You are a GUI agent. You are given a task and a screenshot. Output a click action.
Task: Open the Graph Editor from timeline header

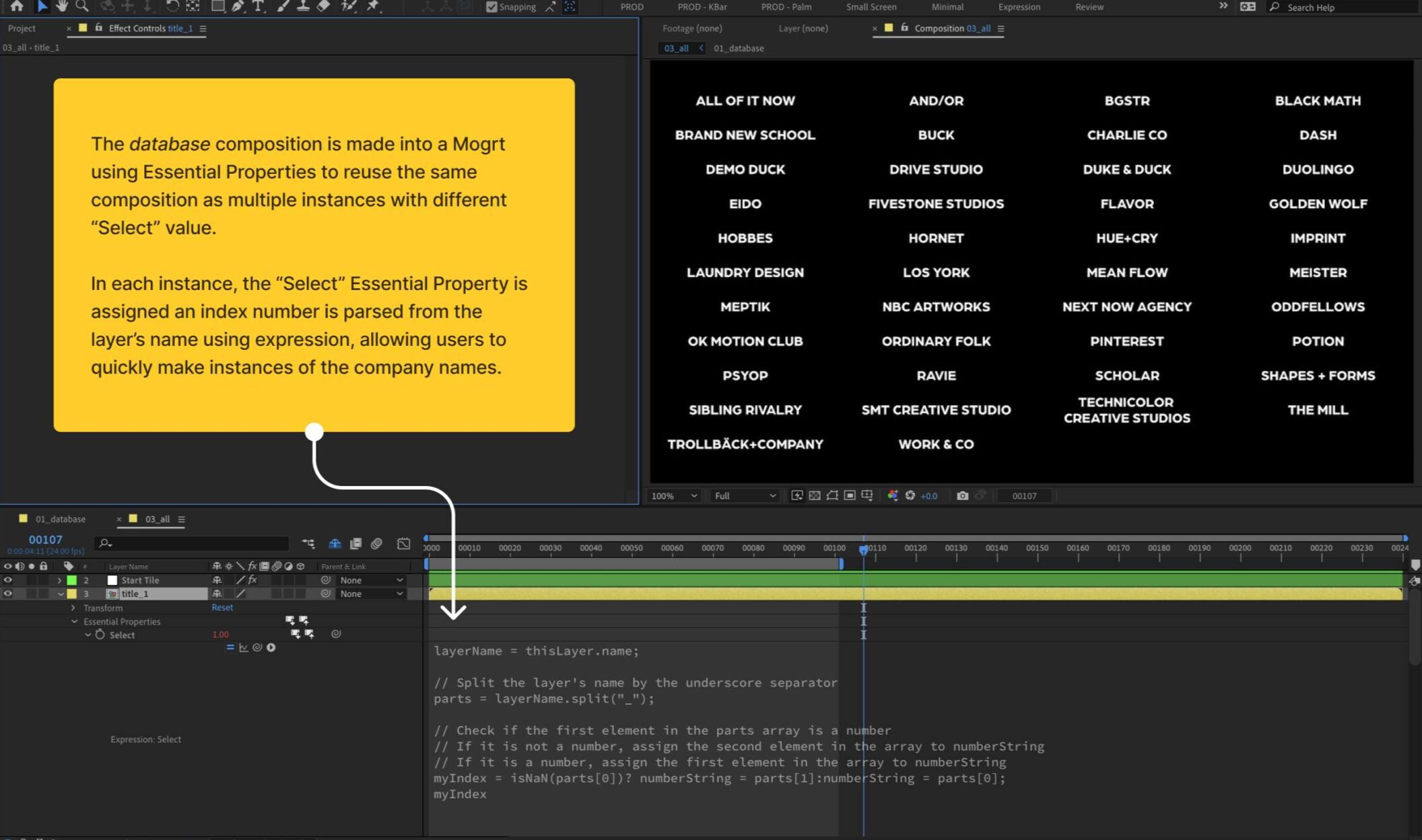(404, 543)
